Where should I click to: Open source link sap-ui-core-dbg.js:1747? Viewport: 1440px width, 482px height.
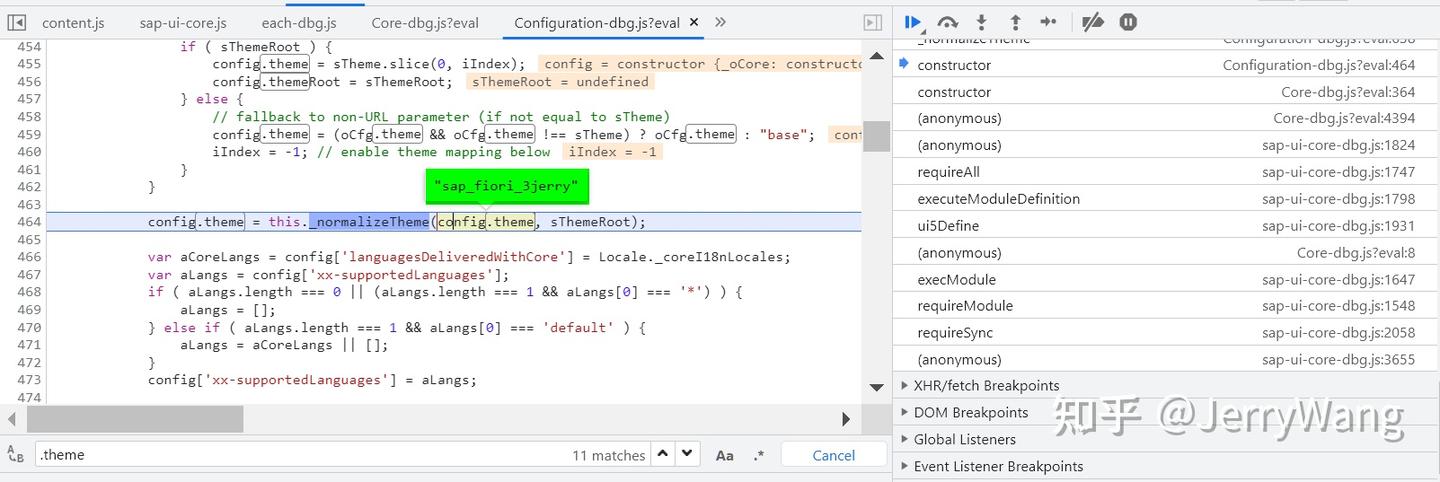(1338, 172)
